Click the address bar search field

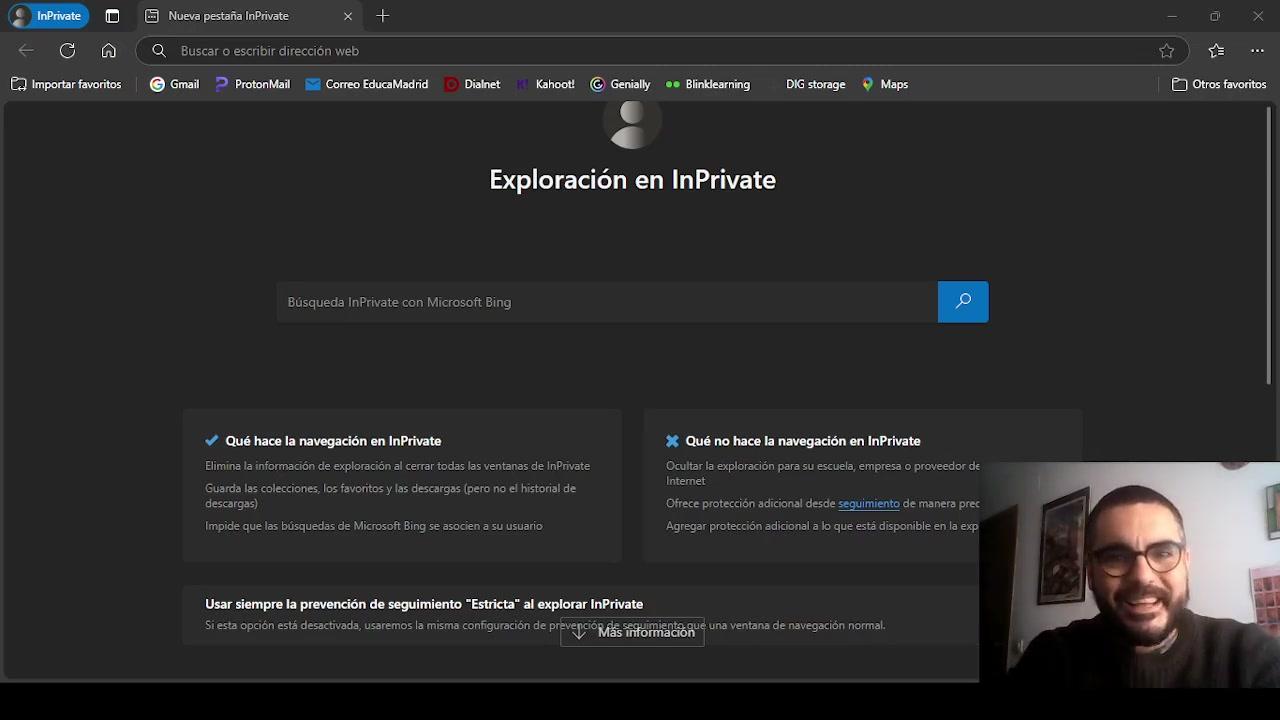pos(662,51)
